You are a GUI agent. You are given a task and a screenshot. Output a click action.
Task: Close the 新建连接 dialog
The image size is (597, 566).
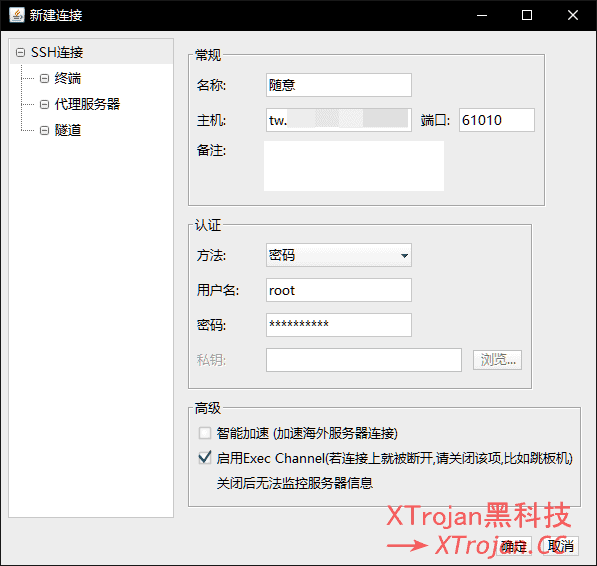tap(573, 15)
